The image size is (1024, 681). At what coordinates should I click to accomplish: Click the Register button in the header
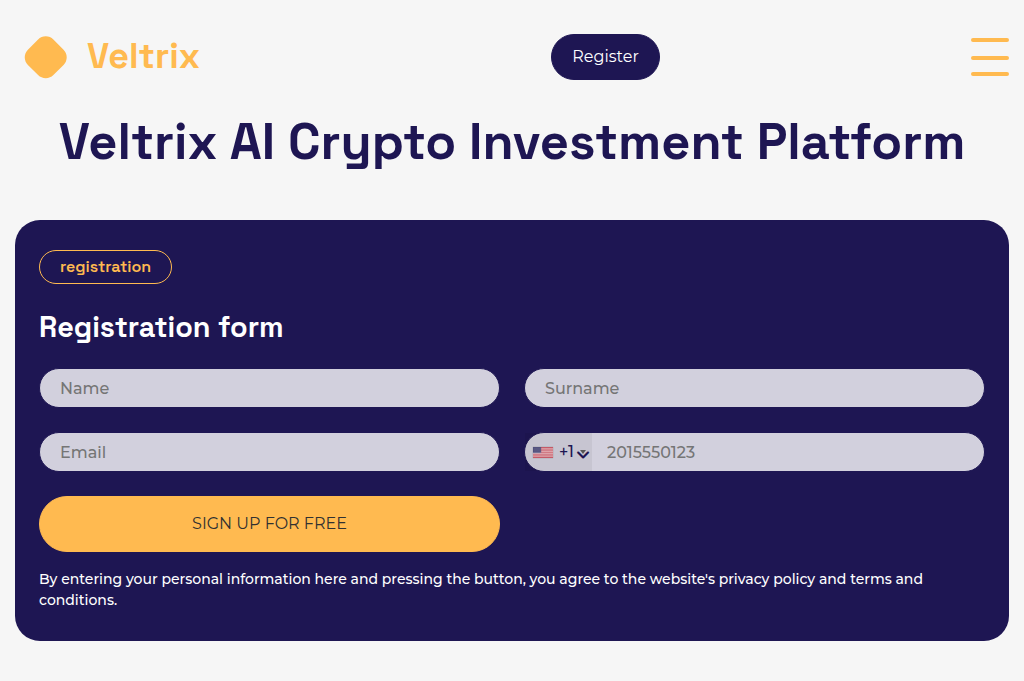click(605, 57)
